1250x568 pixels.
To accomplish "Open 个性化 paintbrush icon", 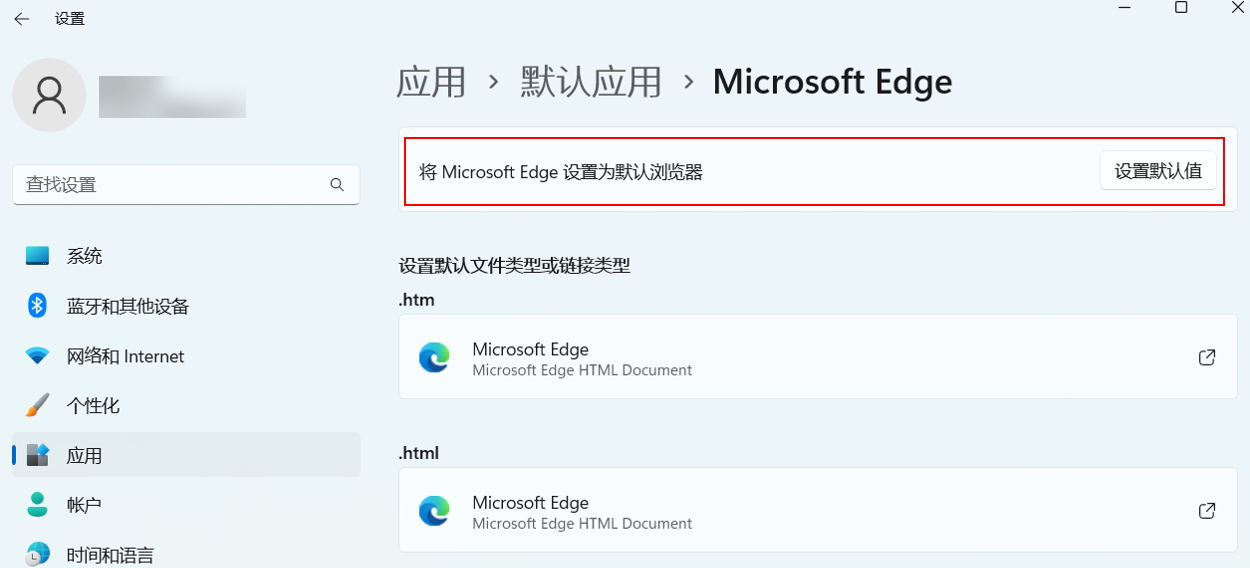I will (x=37, y=406).
